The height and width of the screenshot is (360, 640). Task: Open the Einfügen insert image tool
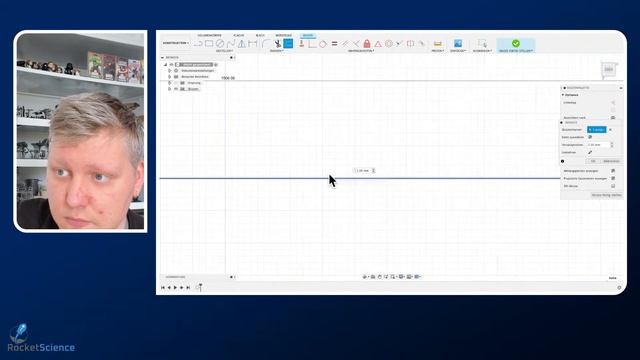click(x=458, y=43)
